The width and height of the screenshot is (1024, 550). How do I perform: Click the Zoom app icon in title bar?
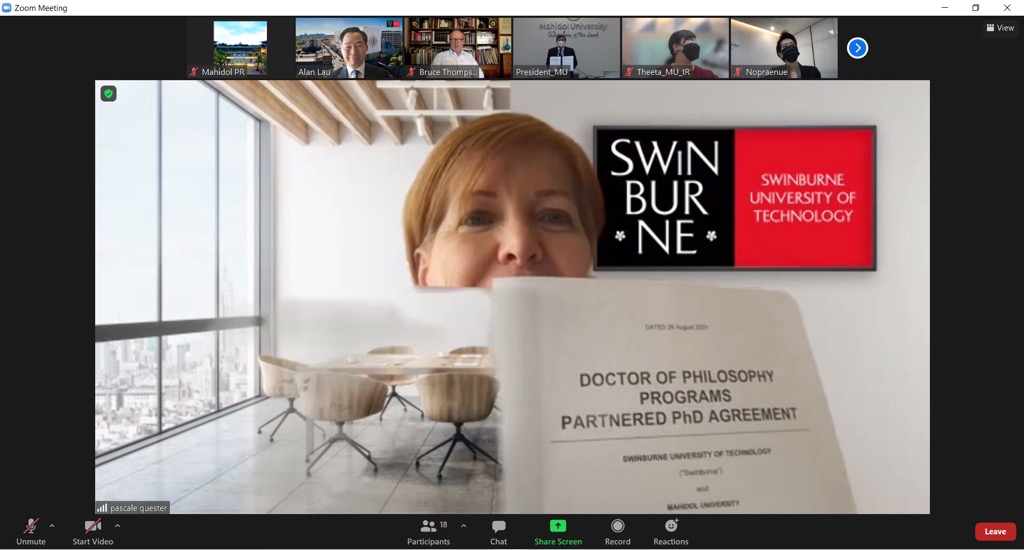pyautogui.click(x=7, y=8)
